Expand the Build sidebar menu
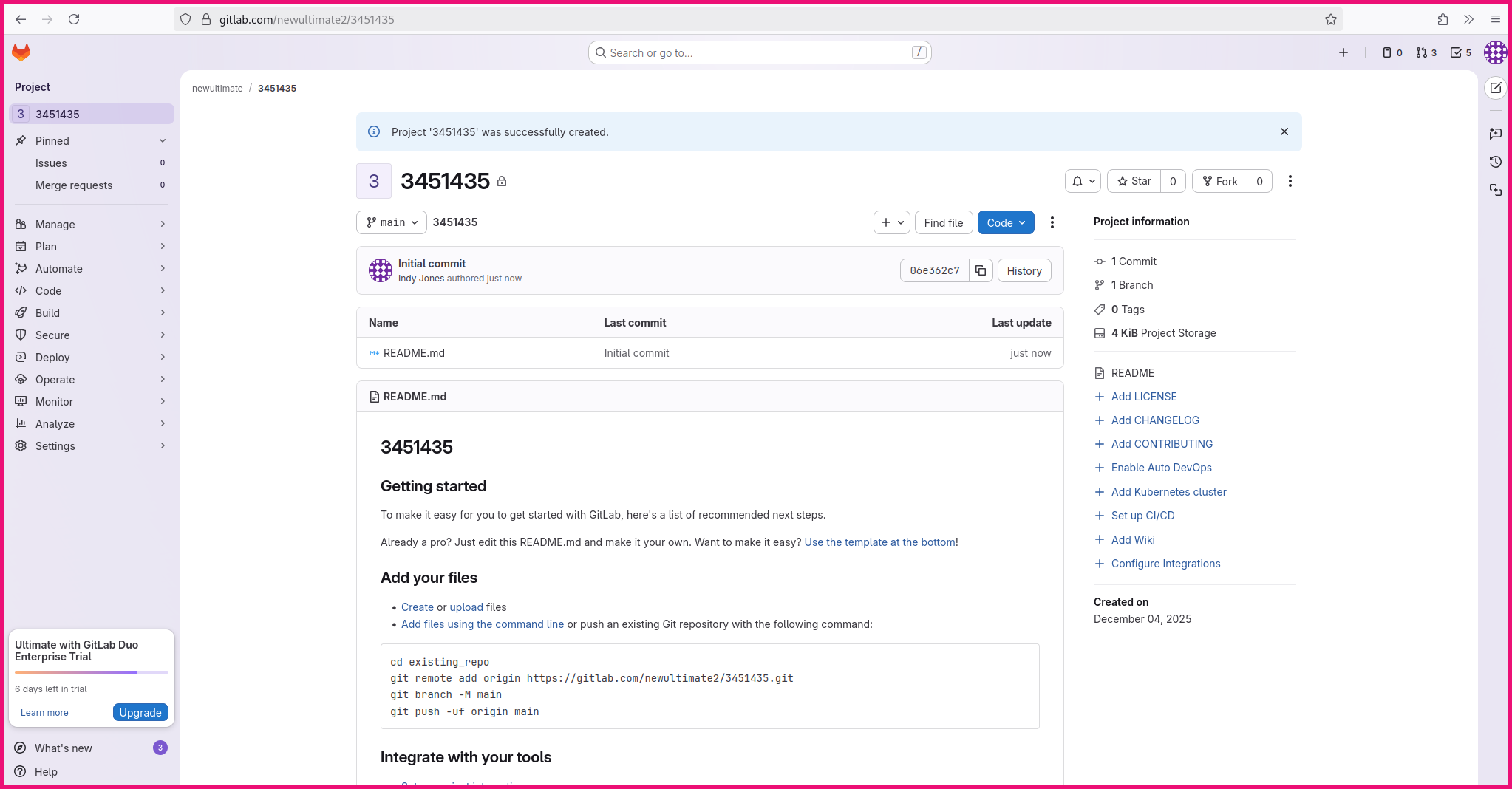The image size is (1512, 789). [x=92, y=312]
